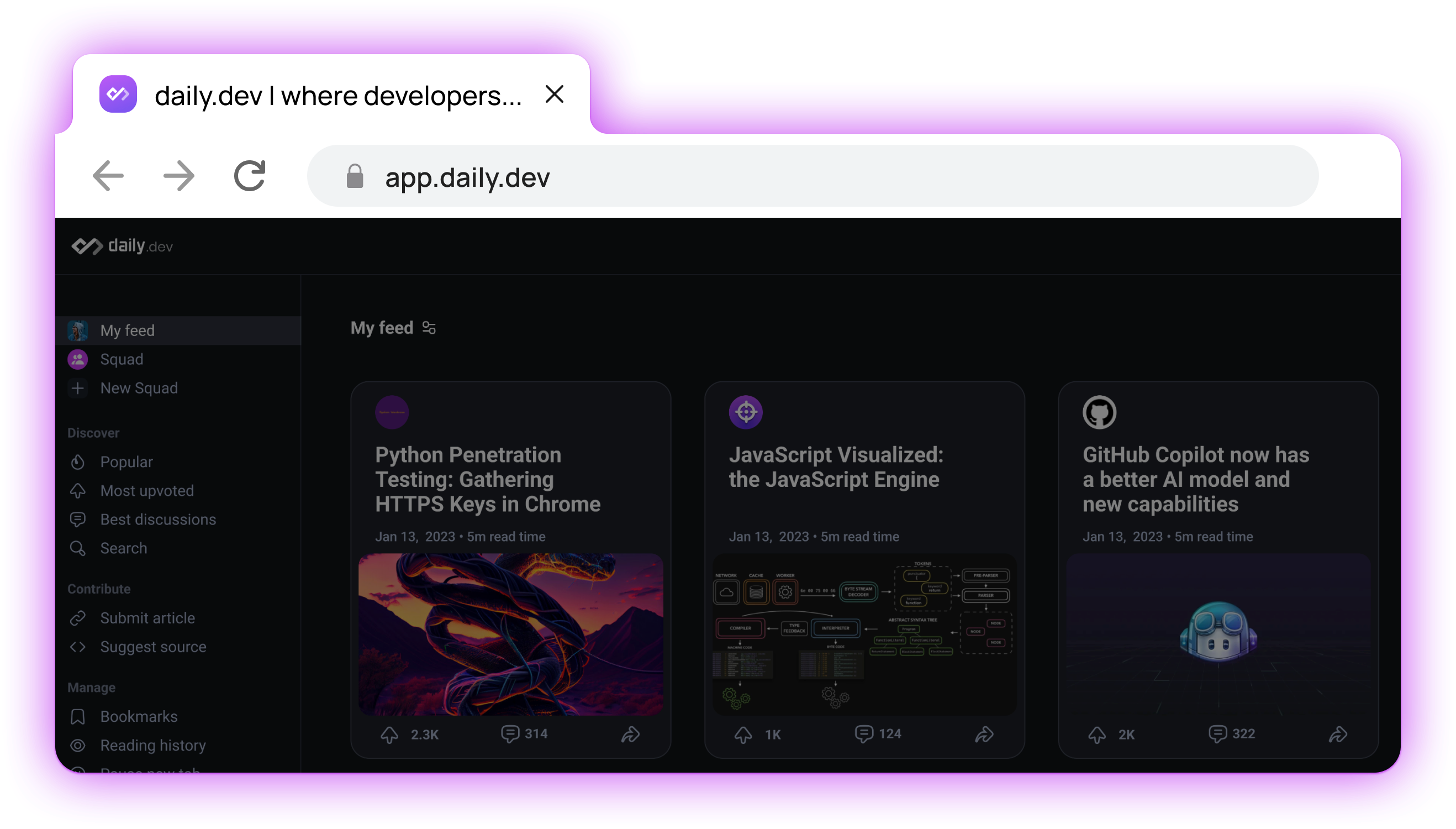This screenshot has height=829, width=1456.
Task: Switch to the My feed tab
Action: click(127, 330)
